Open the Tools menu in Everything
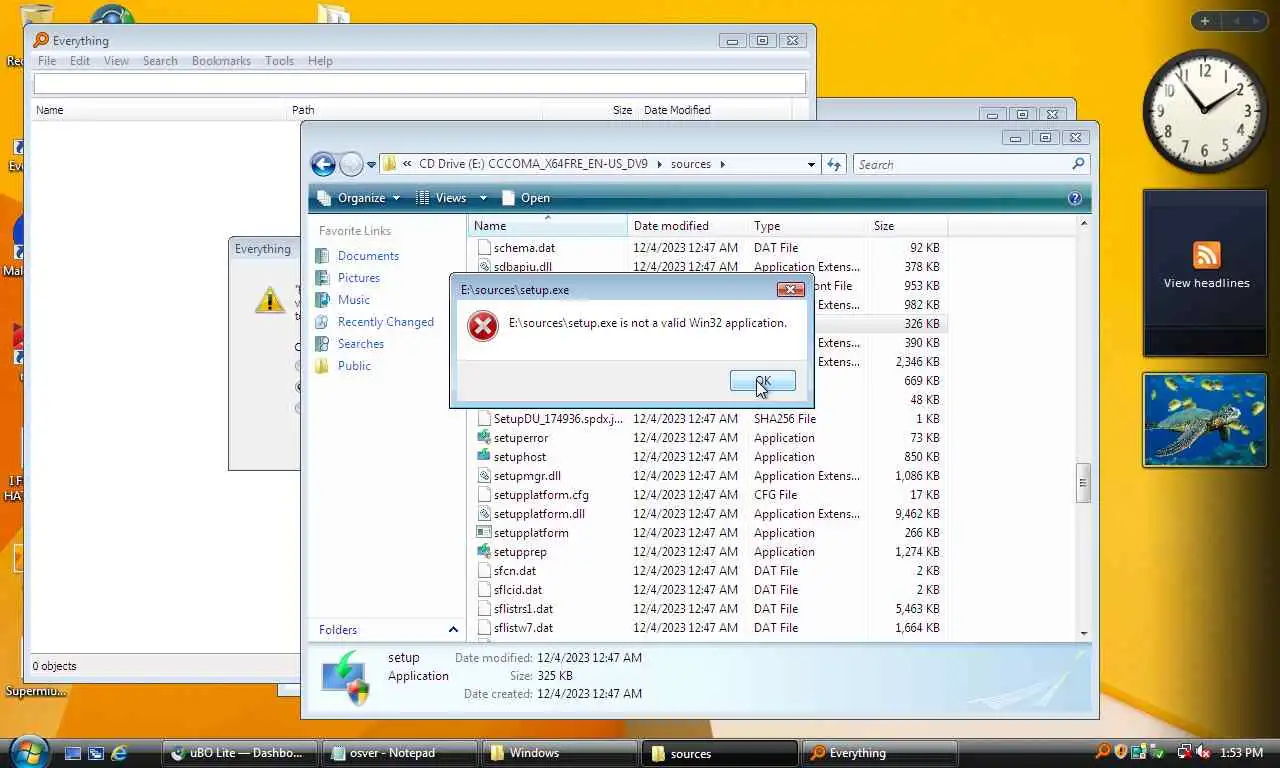 pos(279,61)
